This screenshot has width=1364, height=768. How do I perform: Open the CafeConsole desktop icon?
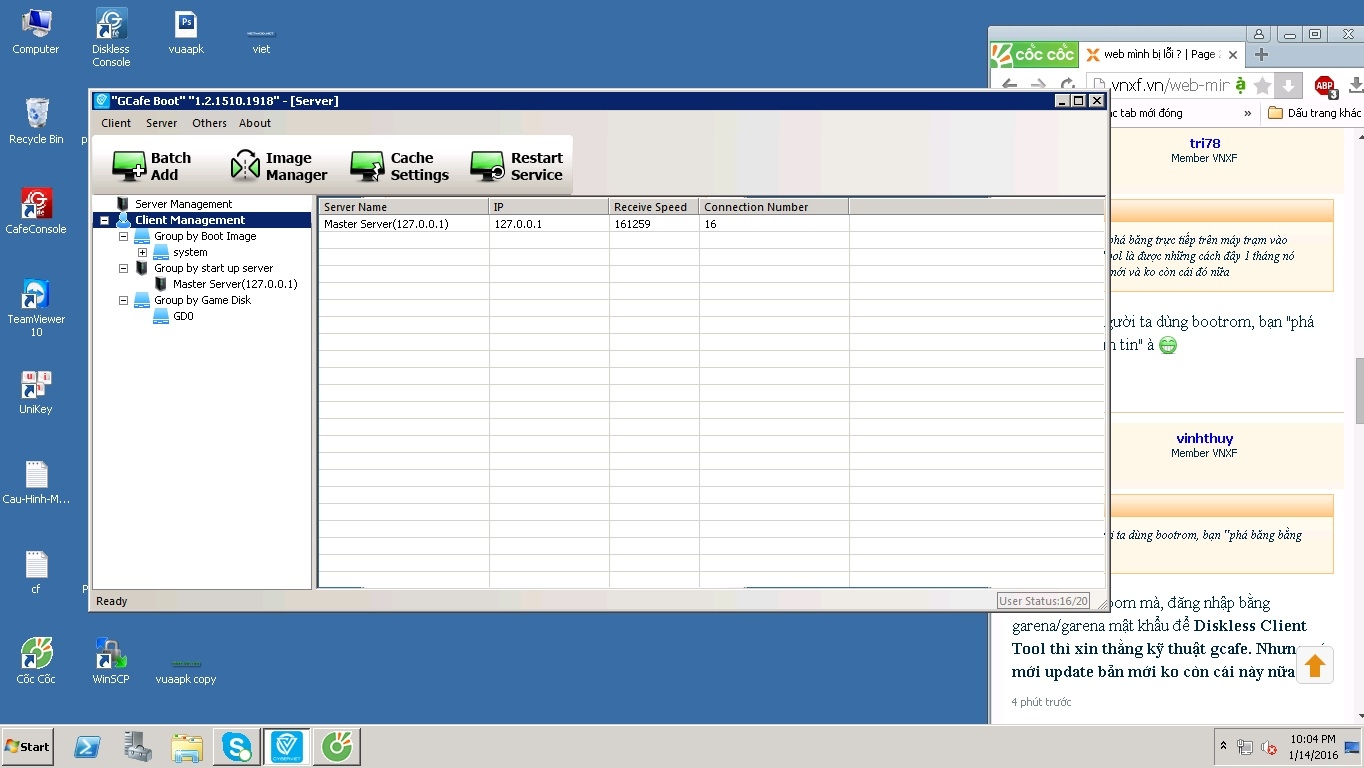[x=36, y=206]
